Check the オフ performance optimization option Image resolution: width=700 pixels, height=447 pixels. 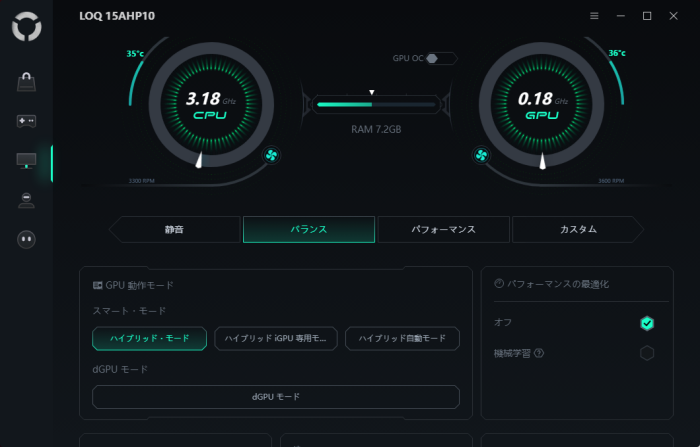pyautogui.click(x=647, y=323)
